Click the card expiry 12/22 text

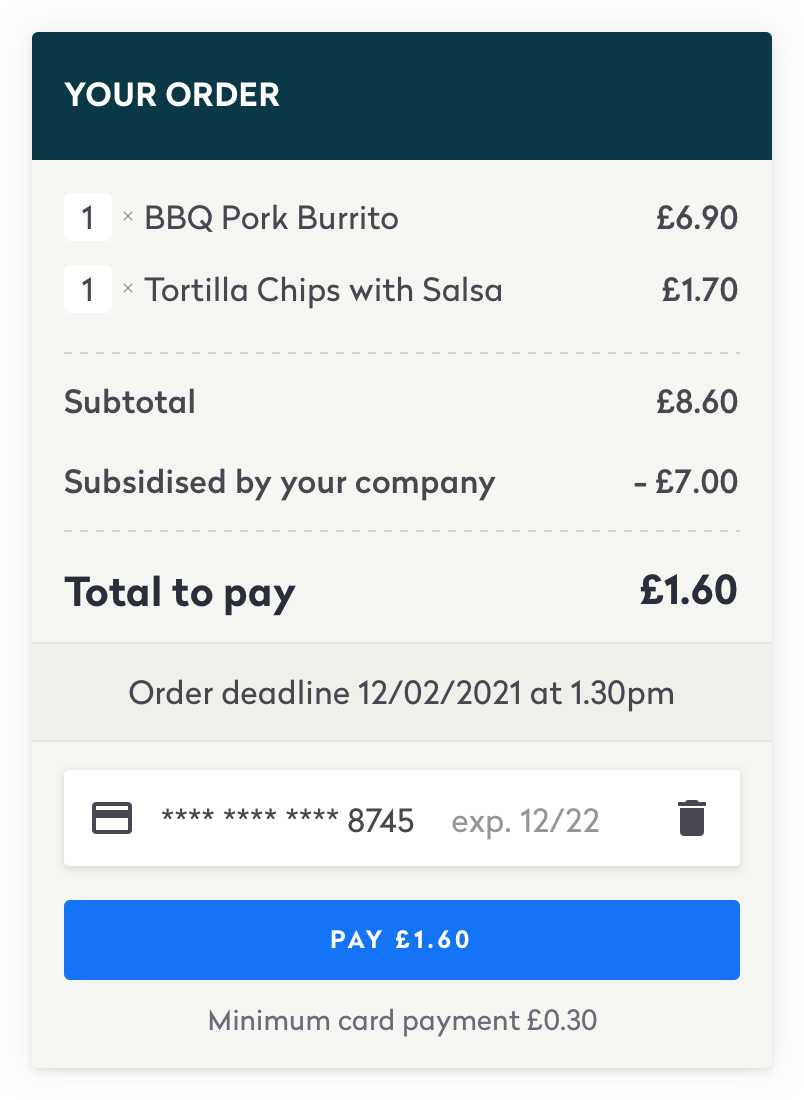coord(525,821)
